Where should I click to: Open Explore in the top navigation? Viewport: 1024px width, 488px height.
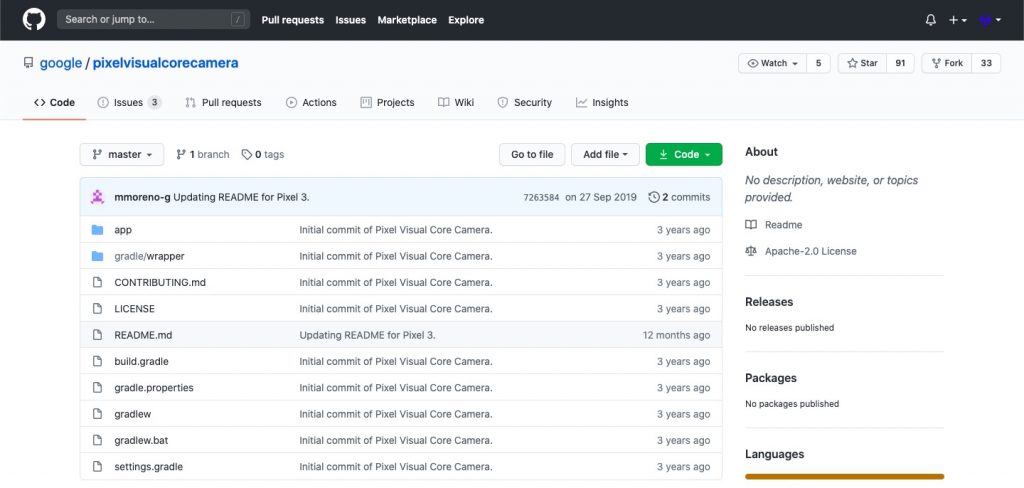pos(466,20)
